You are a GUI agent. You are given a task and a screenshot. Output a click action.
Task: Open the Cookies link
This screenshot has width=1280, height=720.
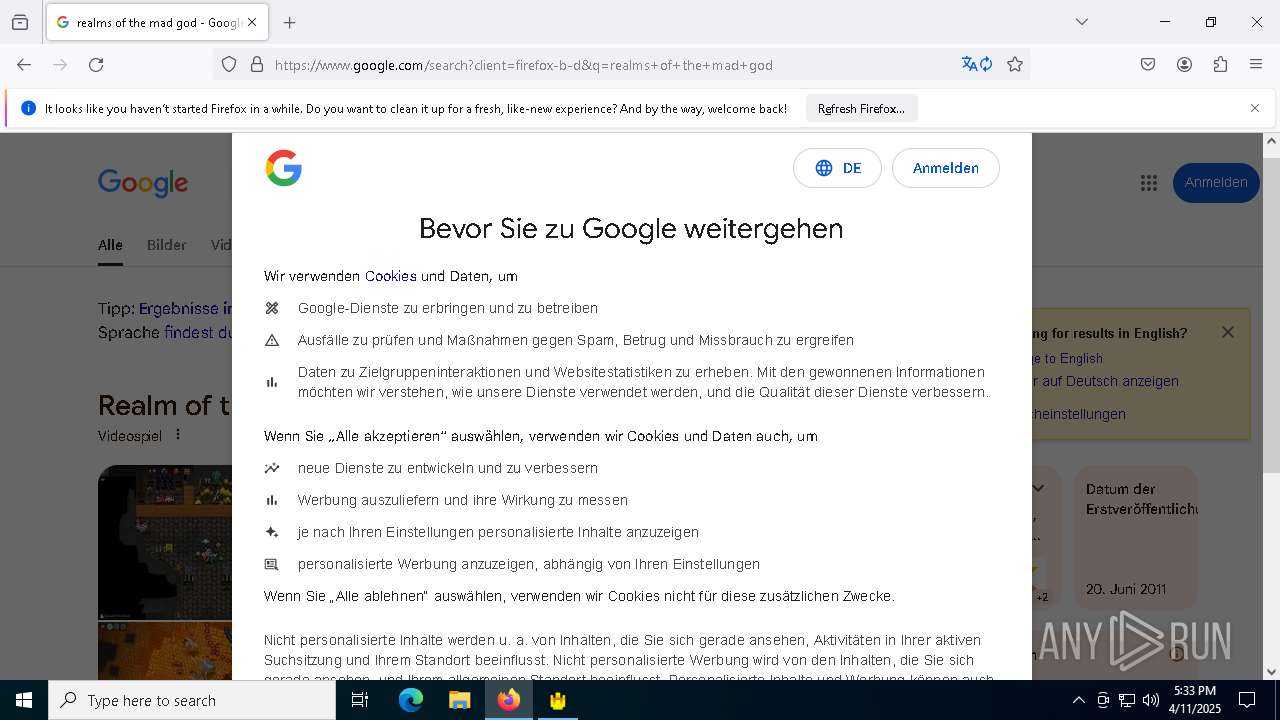(x=391, y=276)
